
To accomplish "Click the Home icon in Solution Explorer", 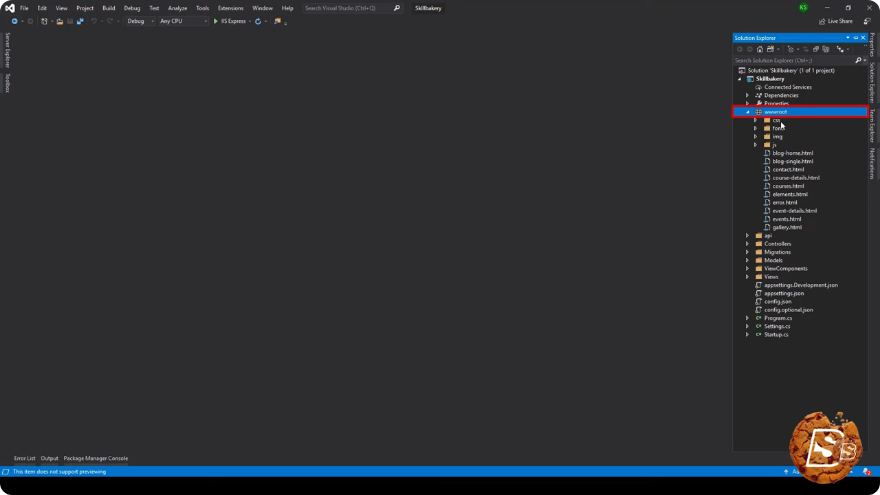I will pyautogui.click(x=760, y=49).
